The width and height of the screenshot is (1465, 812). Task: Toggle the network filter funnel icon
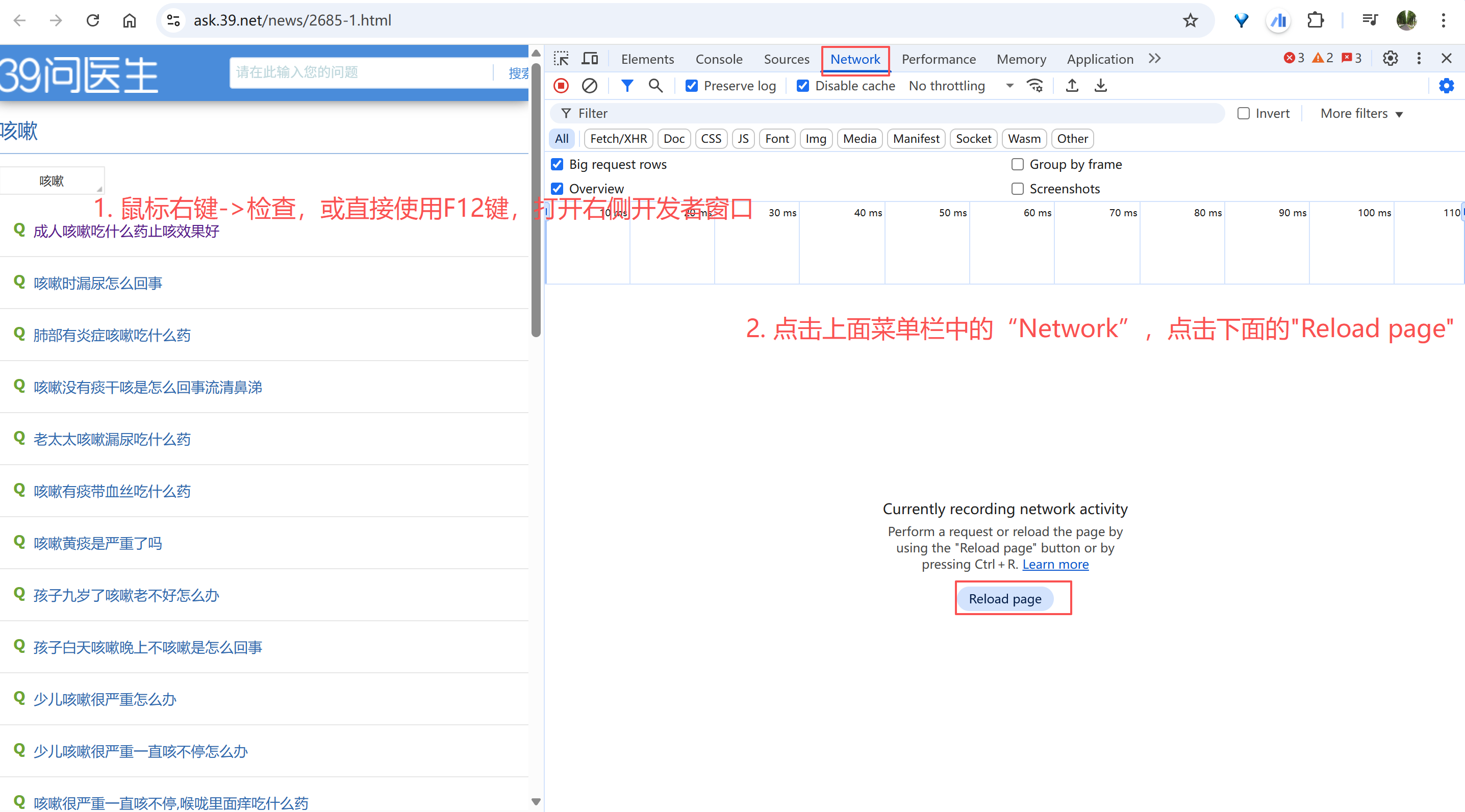(627, 86)
